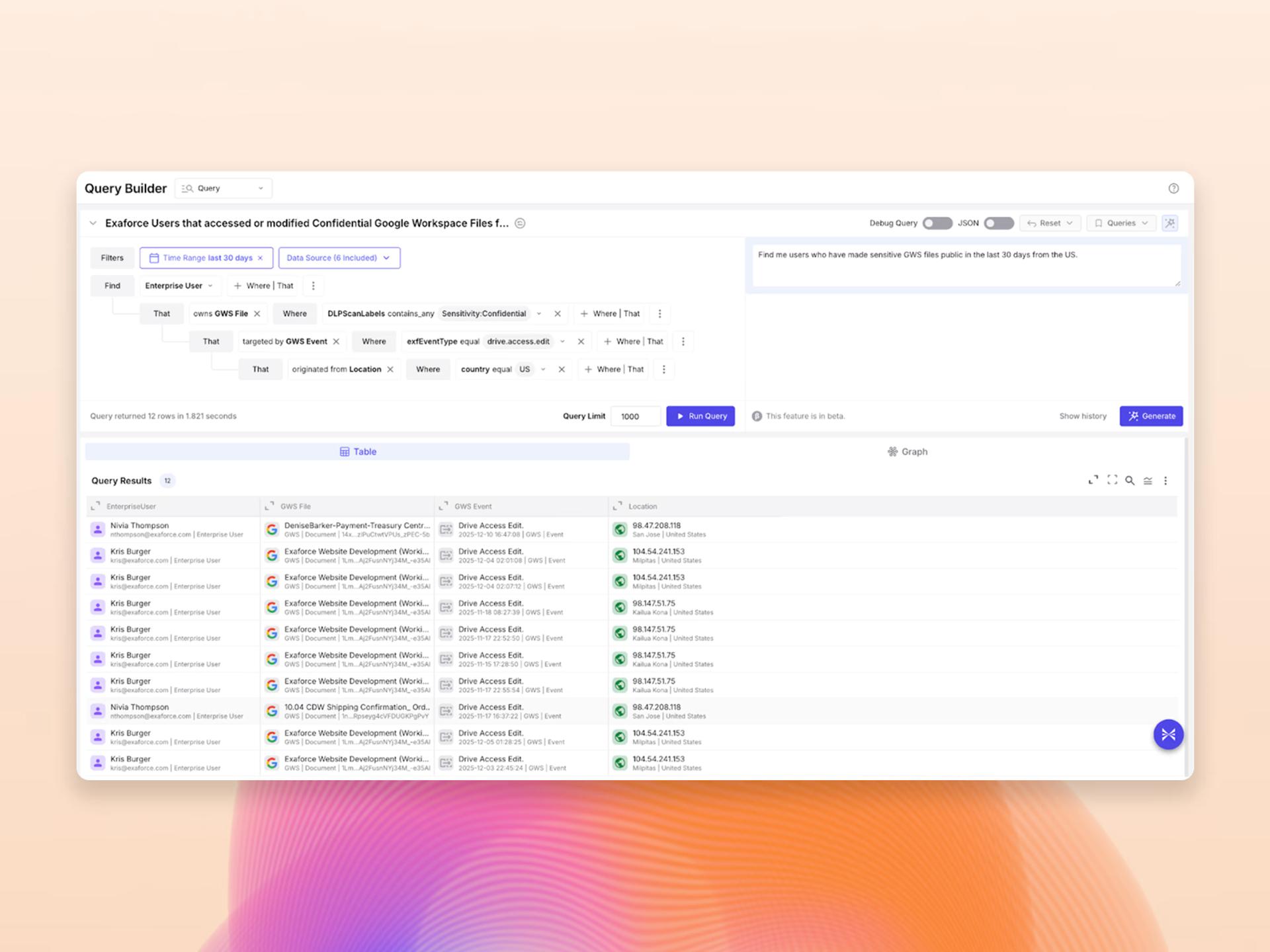The width and height of the screenshot is (1270, 952).
Task: Click the fullscreen icon in Query Results toolbar
Action: (x=1113, y=481)
